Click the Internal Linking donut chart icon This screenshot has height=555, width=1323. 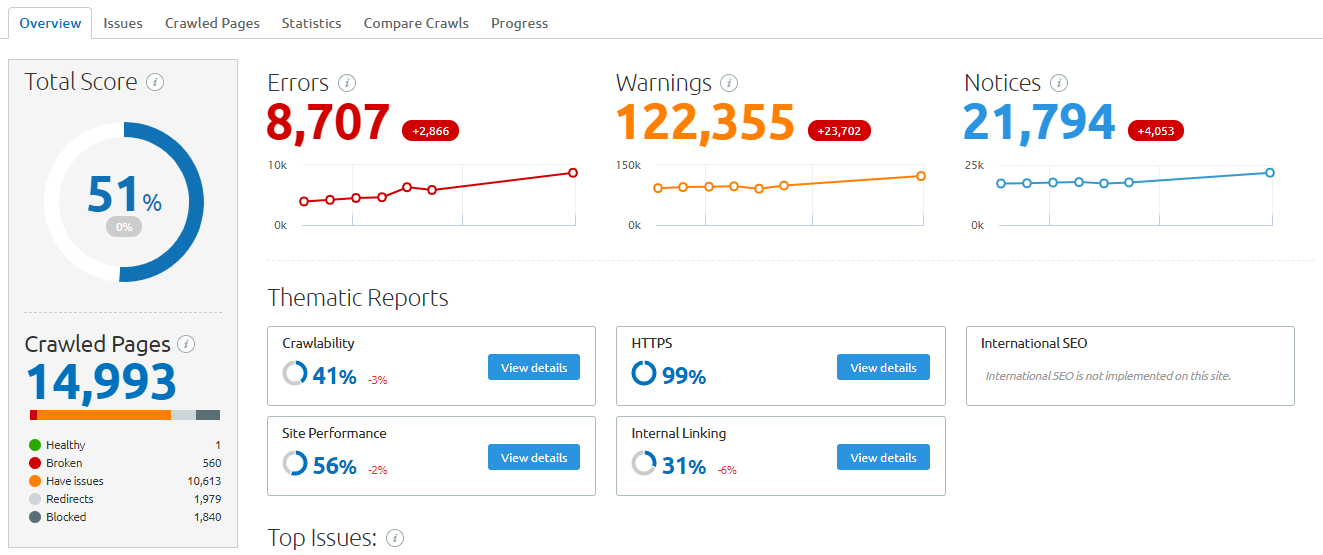point(644,464)
